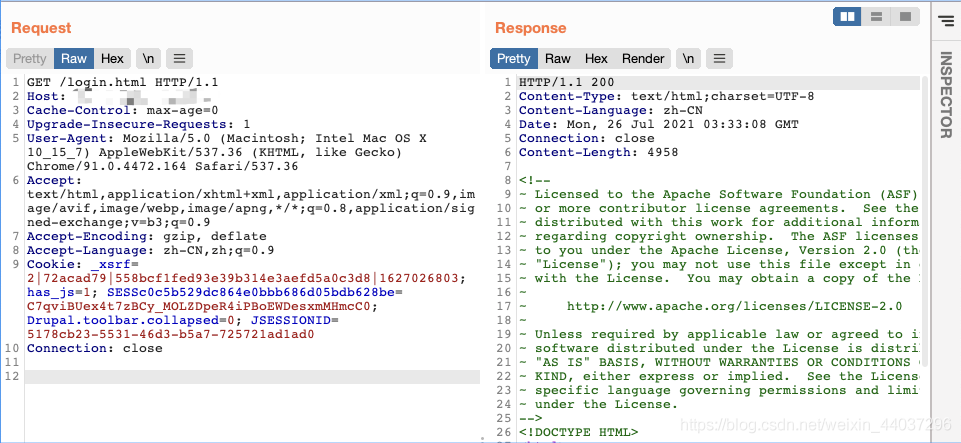Click the empty line 12 in Request editor
The height and width of the screenshot is (443, 961).
click(252, 376)
